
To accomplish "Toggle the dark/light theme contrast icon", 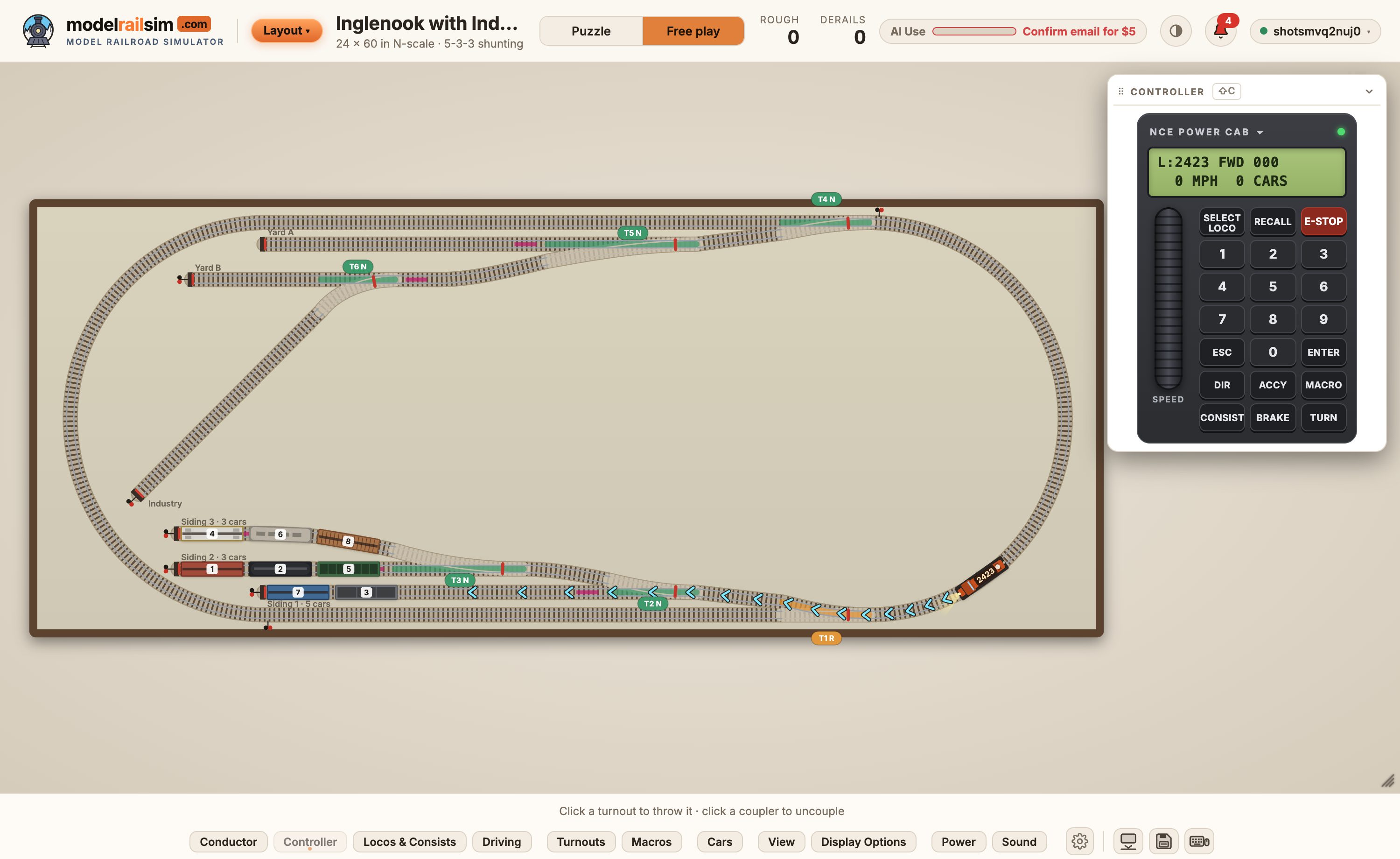I will coord(1176,31).
